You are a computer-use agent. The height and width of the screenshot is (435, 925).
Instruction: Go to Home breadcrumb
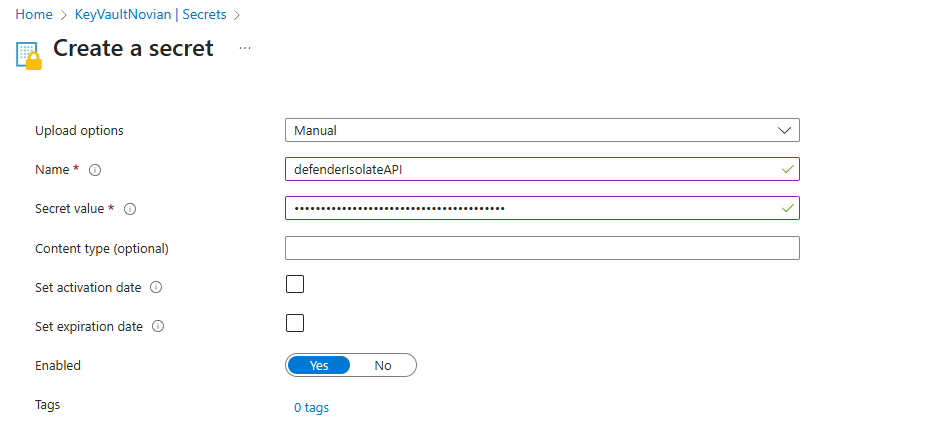(x=34, y=15)
